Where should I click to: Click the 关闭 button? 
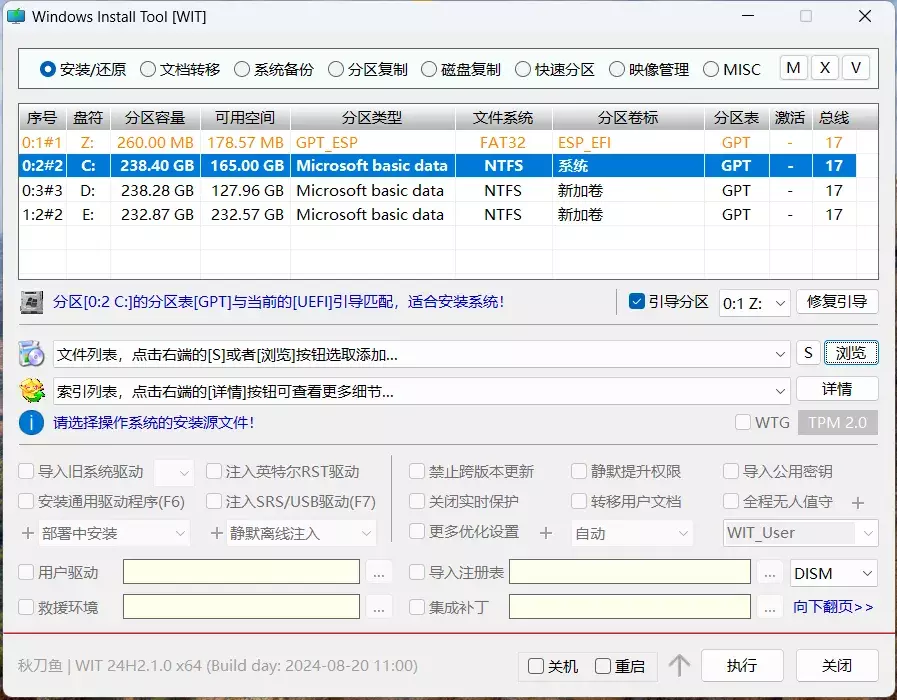pos(837,665)
